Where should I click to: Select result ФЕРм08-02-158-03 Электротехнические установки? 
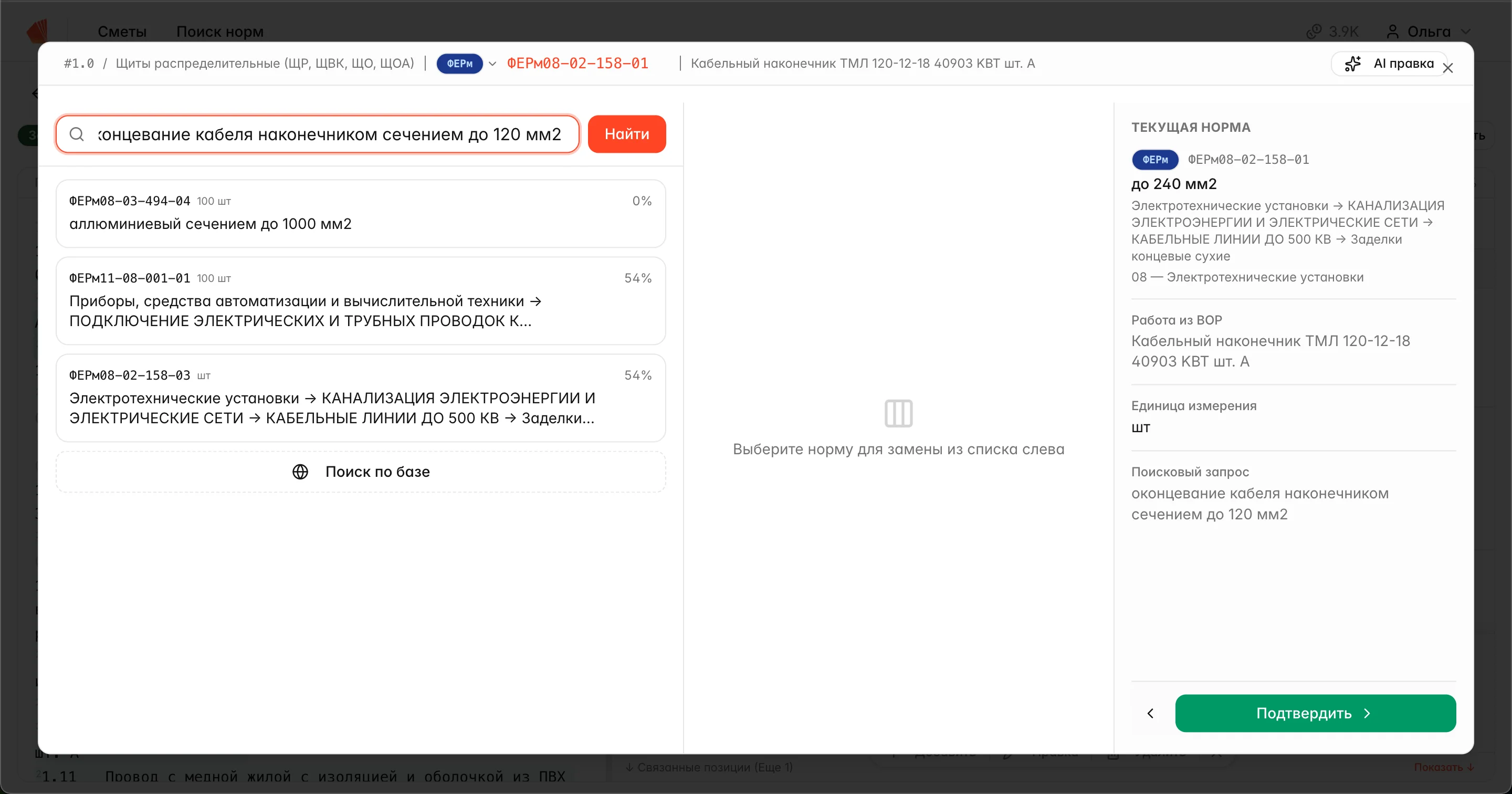[360, 398]
